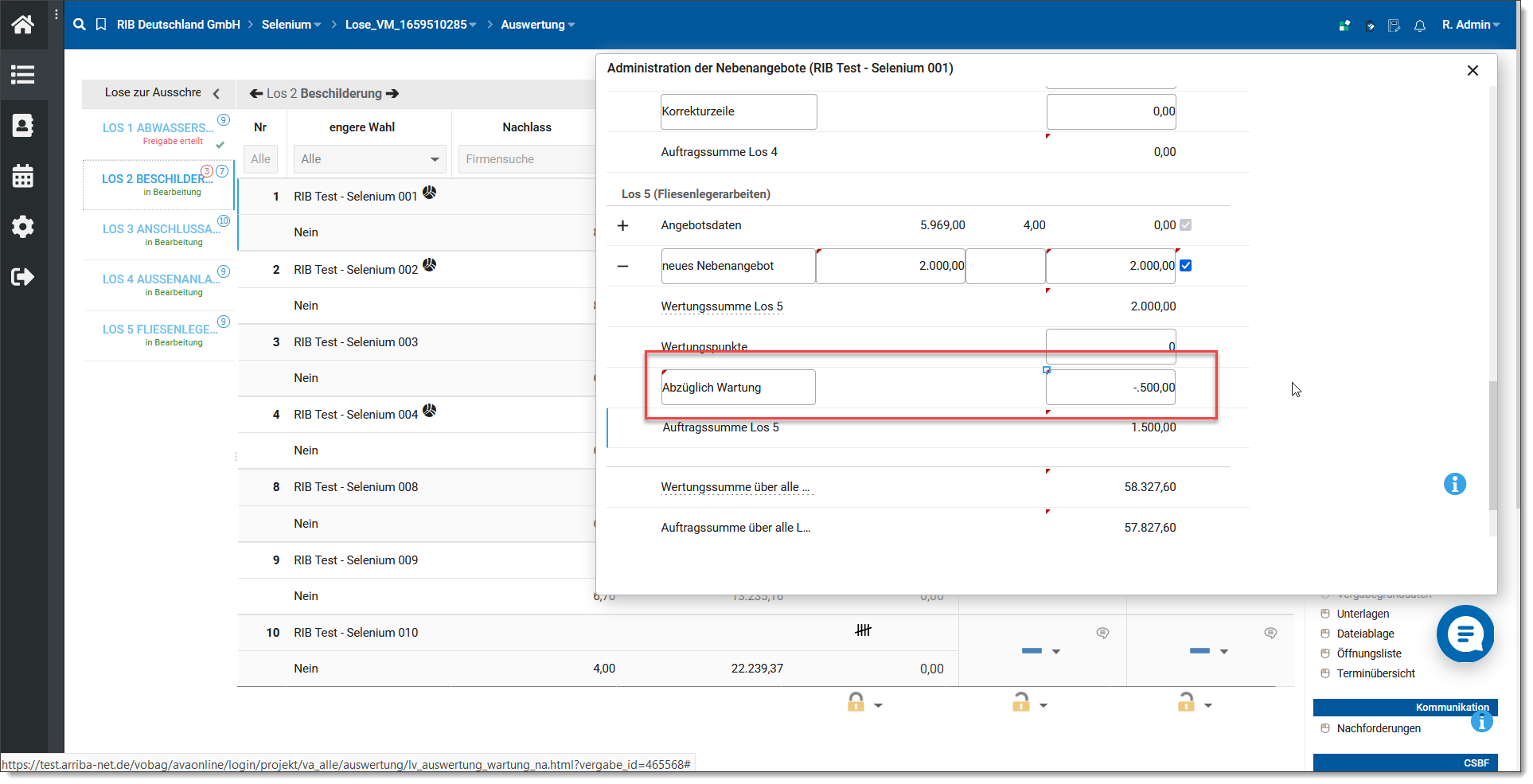Click the neues Nebenangebot name field

[x=738, y=266]
